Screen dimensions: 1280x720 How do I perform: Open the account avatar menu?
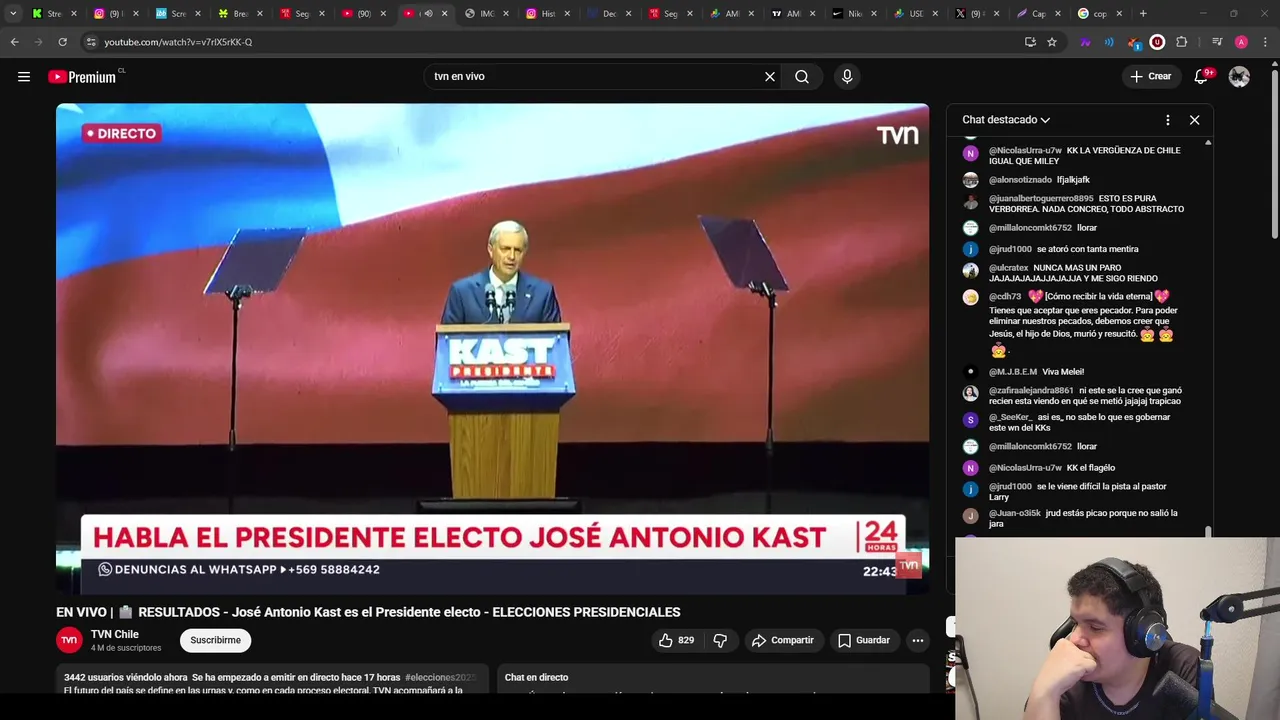pyautogui.click(x=1239, y=77)
